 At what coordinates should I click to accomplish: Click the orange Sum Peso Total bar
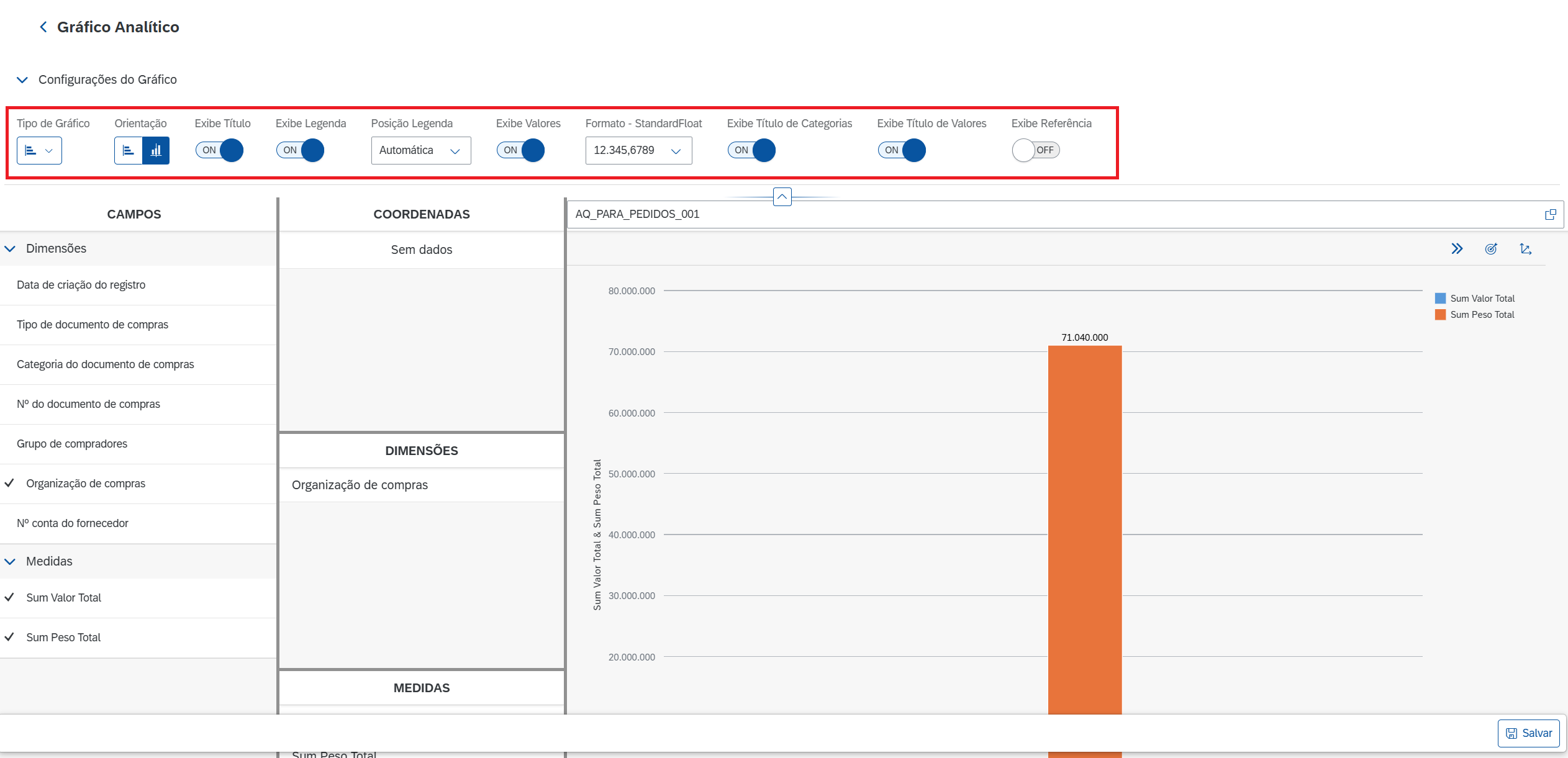[1085, 530]
